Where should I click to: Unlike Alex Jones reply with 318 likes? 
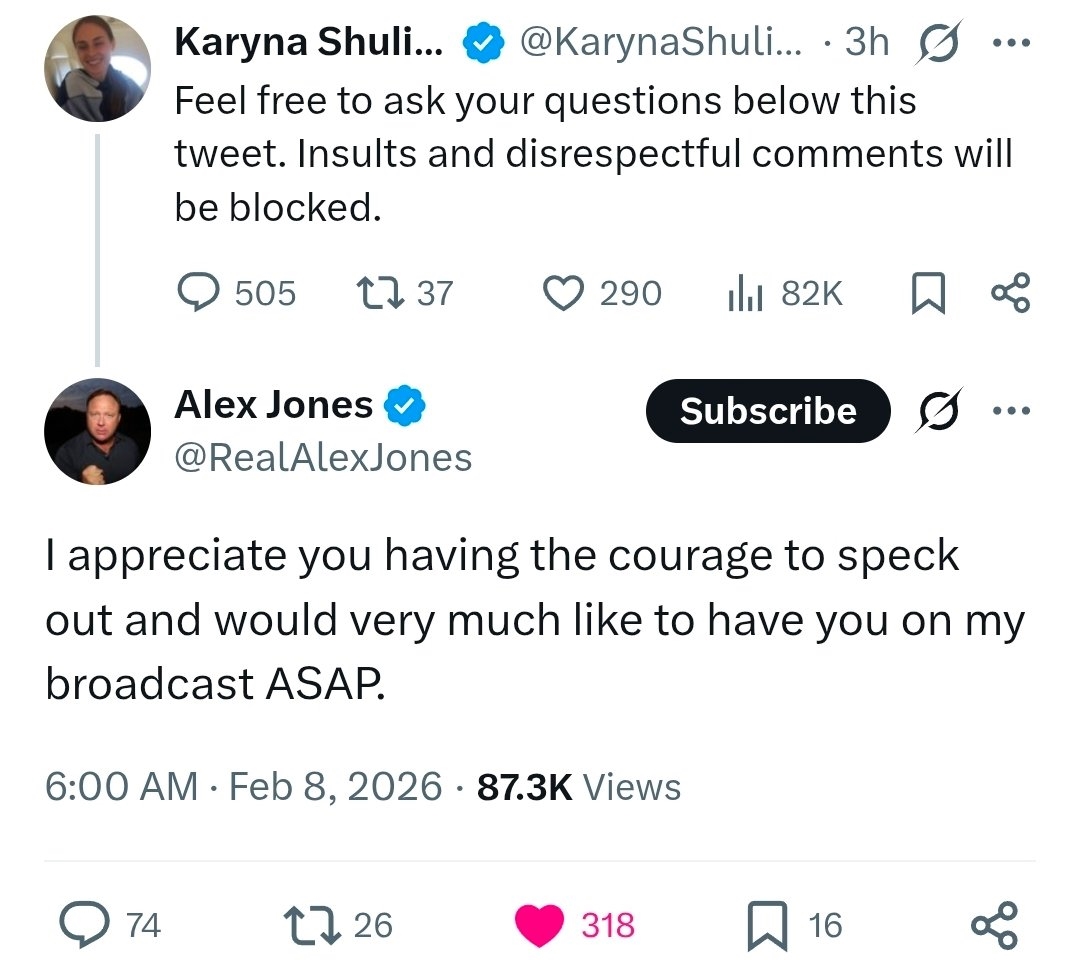(x=541, y=925)
